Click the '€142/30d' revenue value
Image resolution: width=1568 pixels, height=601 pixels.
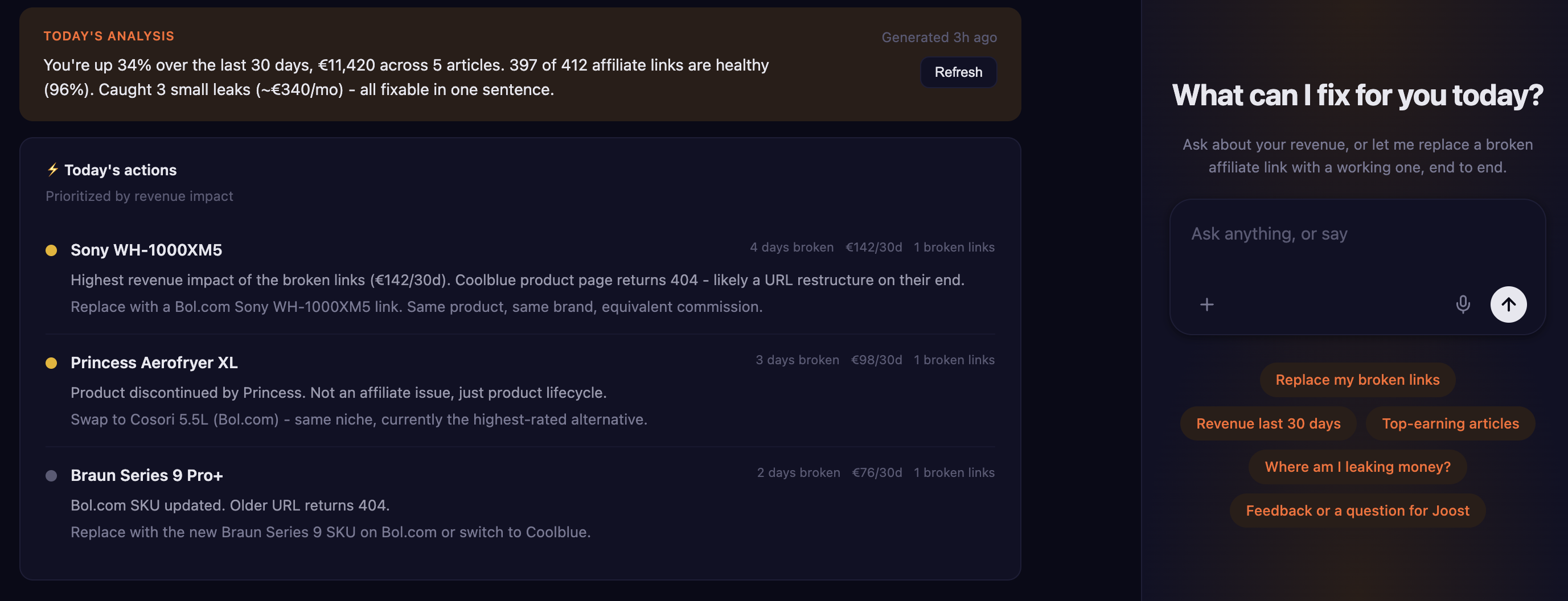coord(873,247)
